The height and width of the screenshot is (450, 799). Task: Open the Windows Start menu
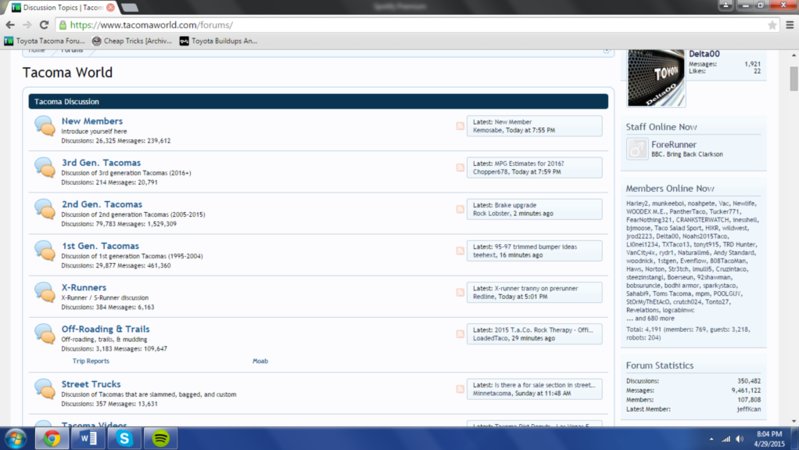[15, 439]
